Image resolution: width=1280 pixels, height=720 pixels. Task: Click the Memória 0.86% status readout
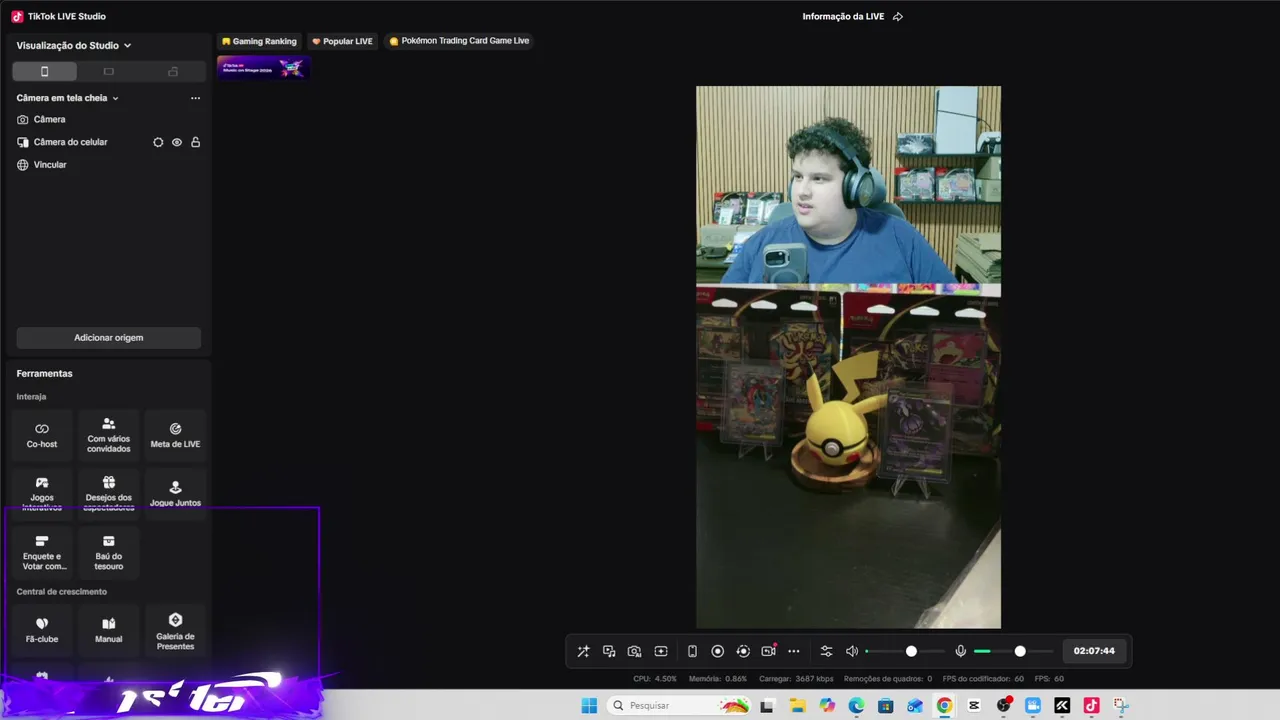point(718,679)
